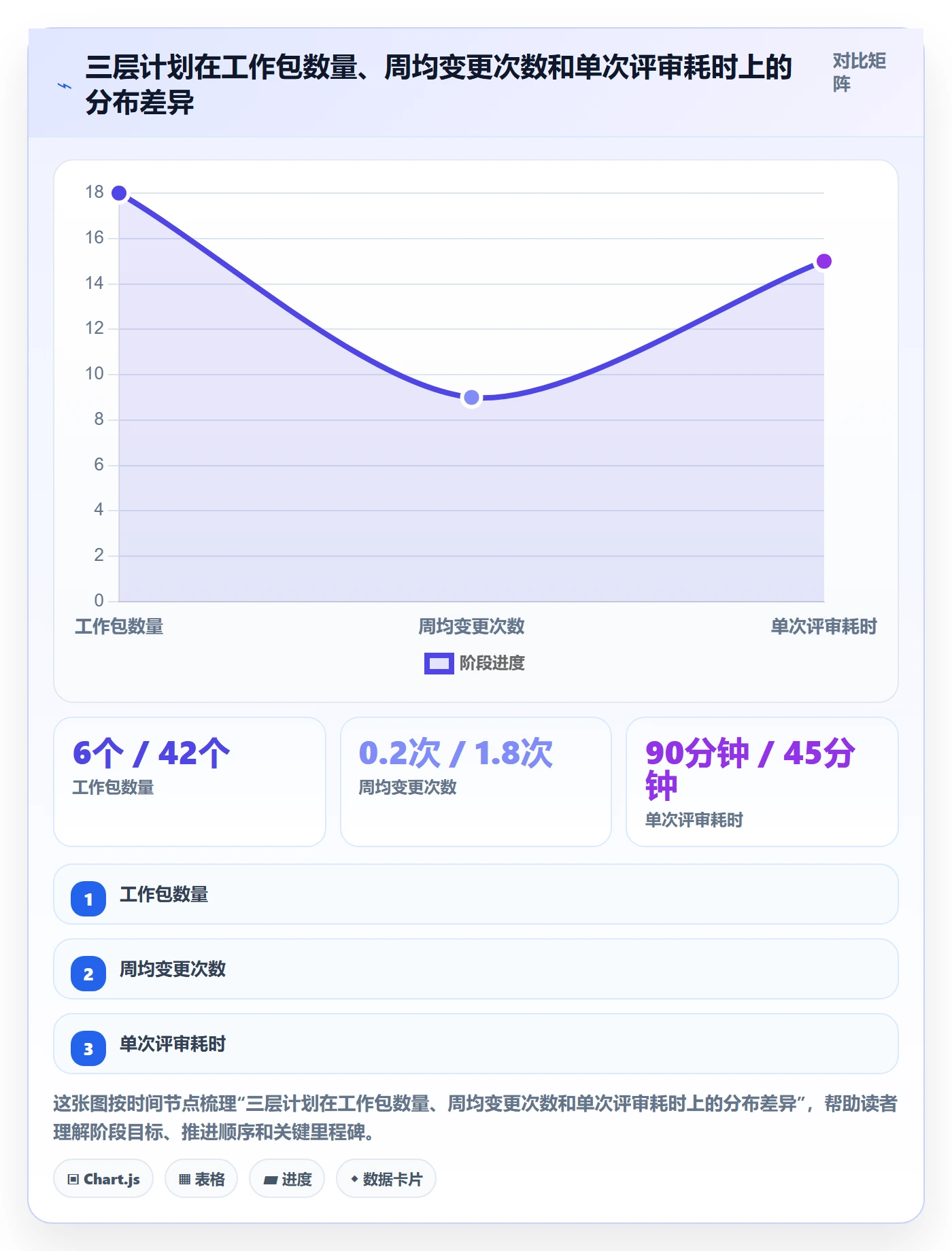Screen dimensions: 952x1251
Task: Click the Chart.js chip's square icon
Action: [73, 1179]
